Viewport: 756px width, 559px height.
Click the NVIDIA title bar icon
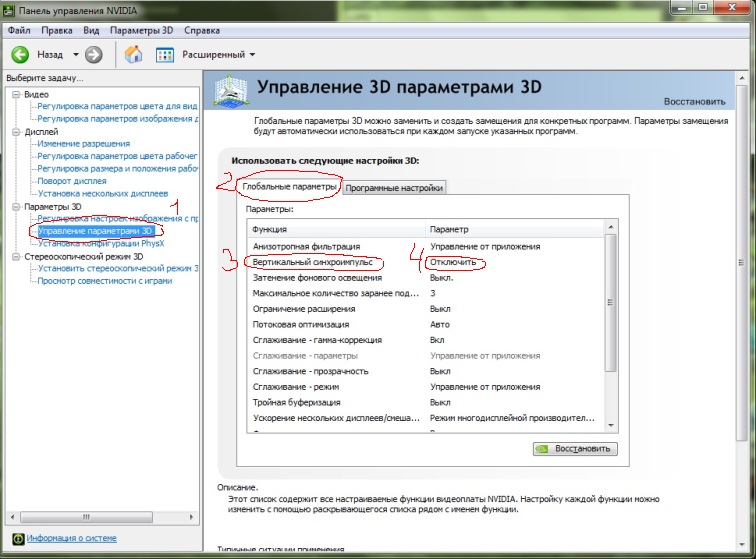8,10
